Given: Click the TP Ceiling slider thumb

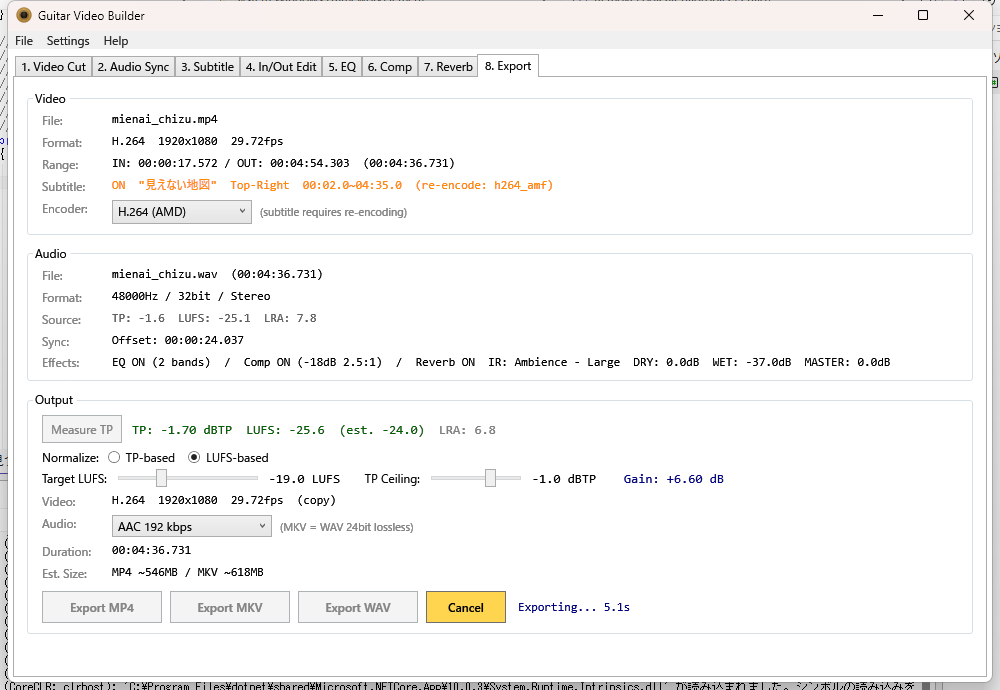Looking at the screenshot, I should point(490,479).
